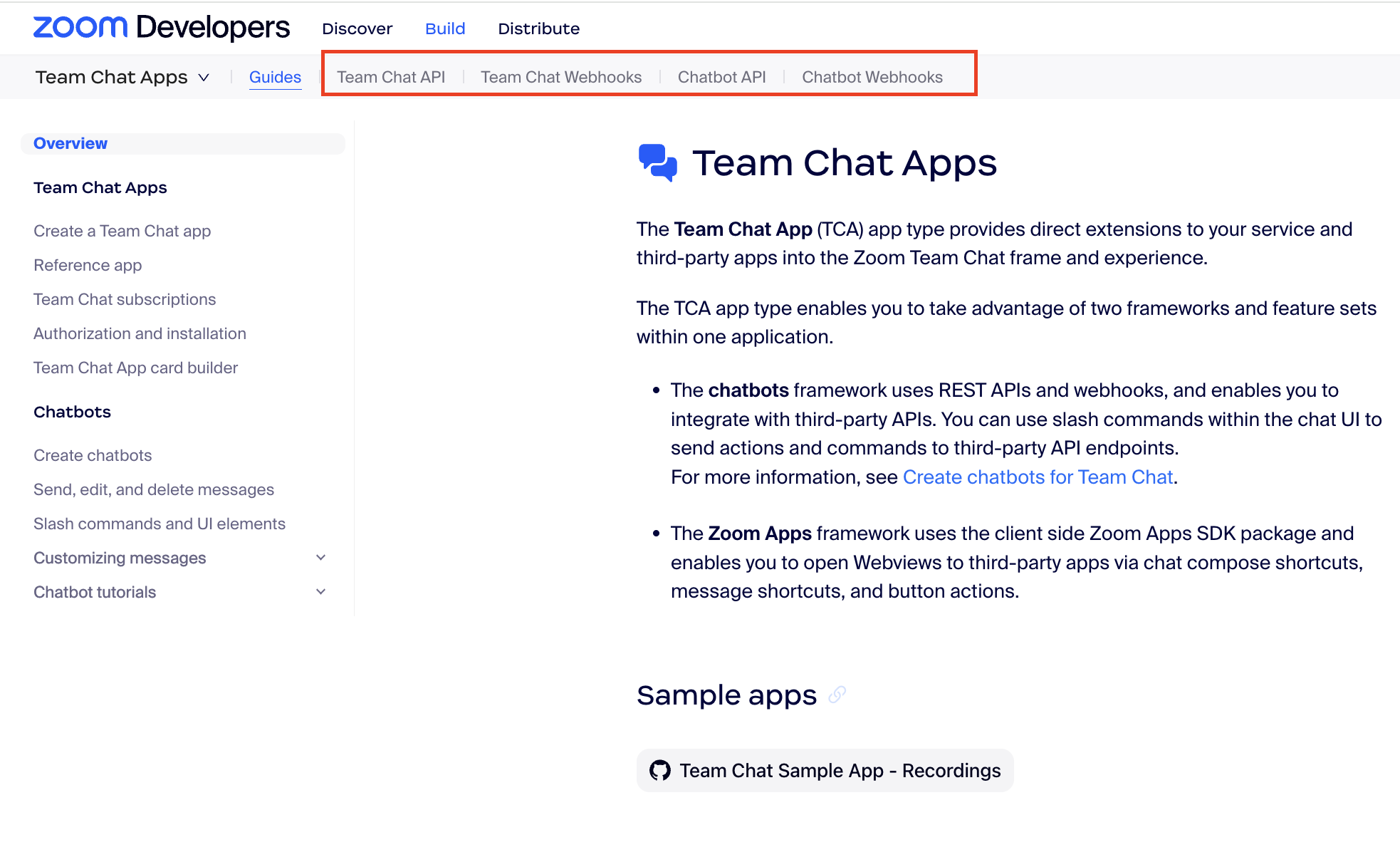Open the Team Chat Sample App - Recordings button
The height and width of the screenshot is (852, 1400).
825,770
